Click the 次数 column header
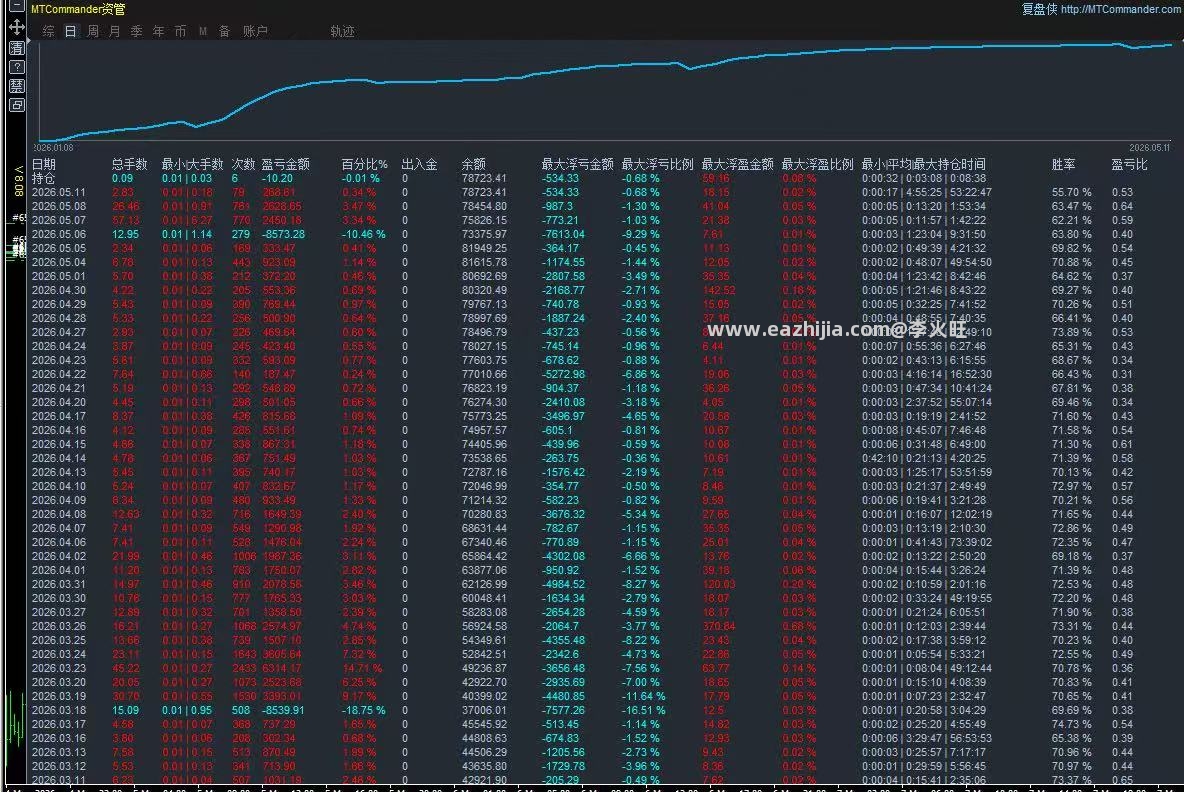Viewport: 1184px width, 792px height. coord(243,164)
